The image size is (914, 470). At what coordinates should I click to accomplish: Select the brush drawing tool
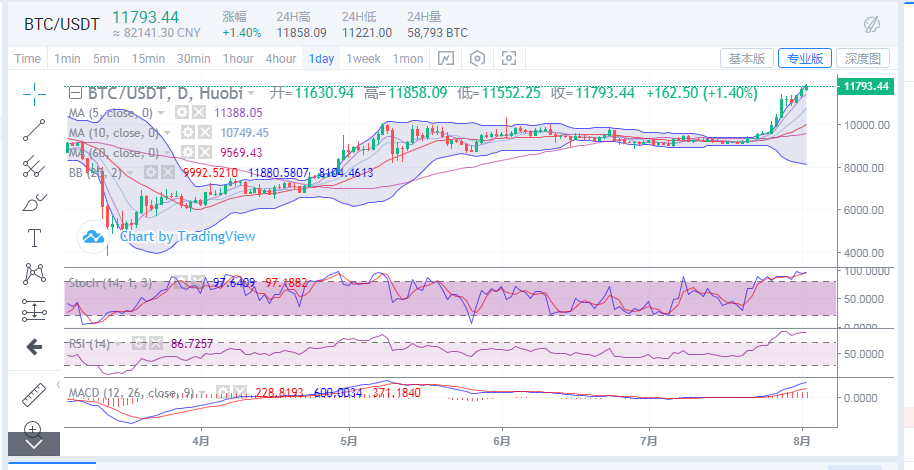(34, 203)
